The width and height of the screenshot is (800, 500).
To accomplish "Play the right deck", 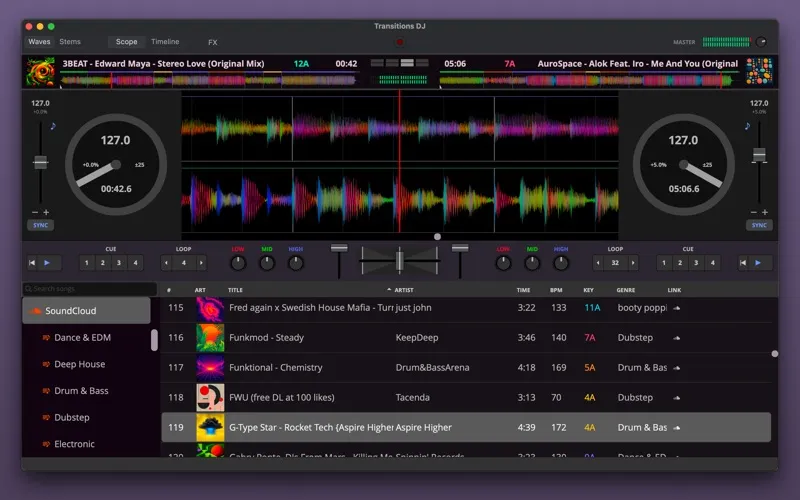I will tap(758, 263).
